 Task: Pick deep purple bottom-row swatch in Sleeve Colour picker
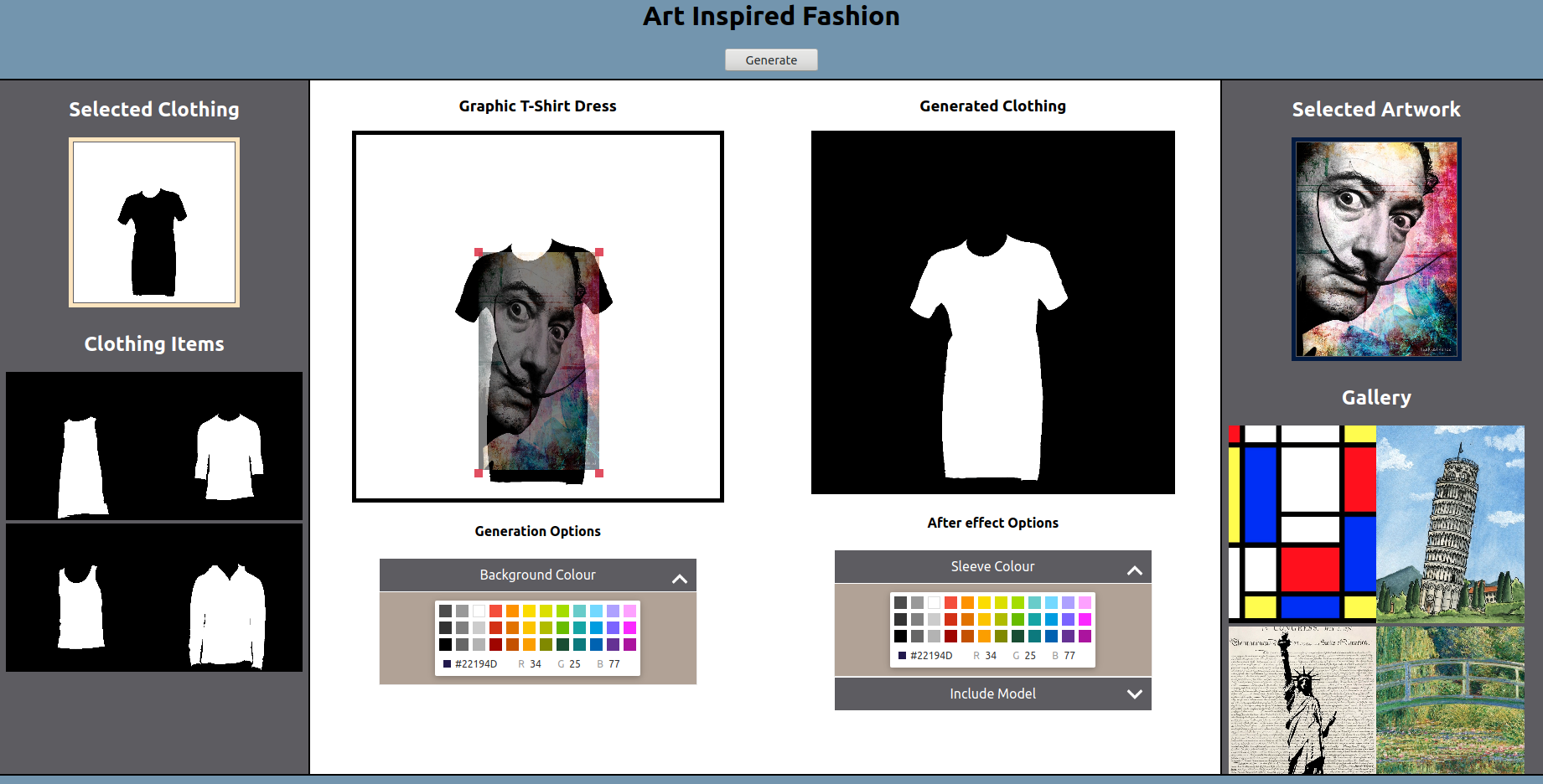coord(1068,636)
